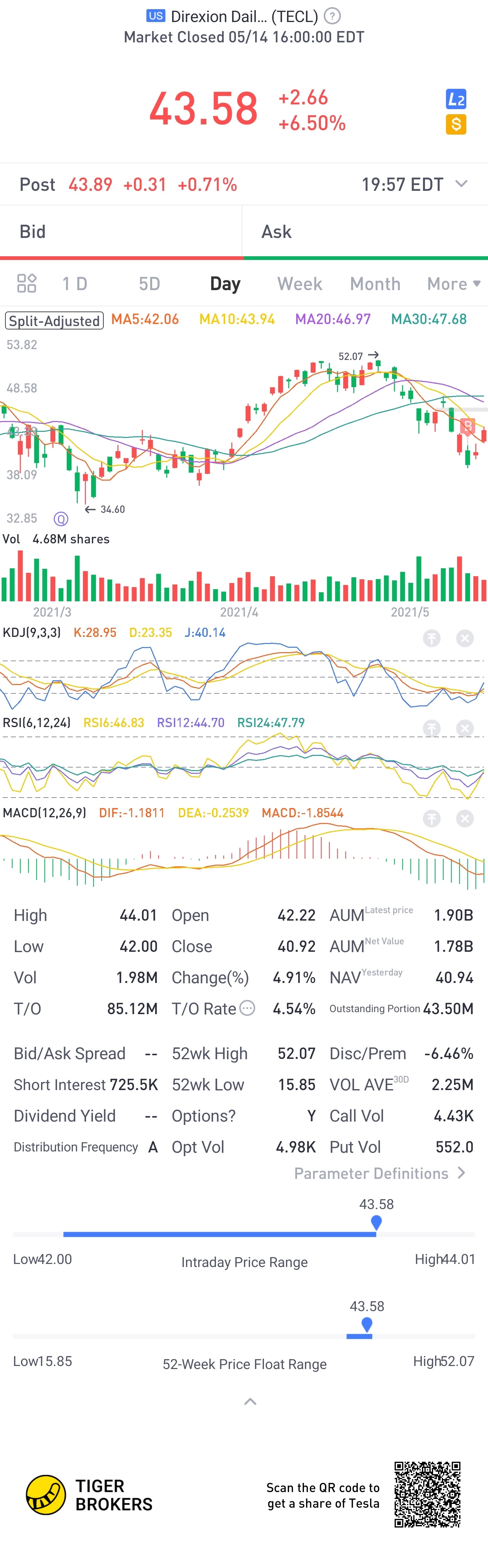Tap the MA20:46.97 moving average label
The image size is (488, 1568).
[x=333, y=320]
